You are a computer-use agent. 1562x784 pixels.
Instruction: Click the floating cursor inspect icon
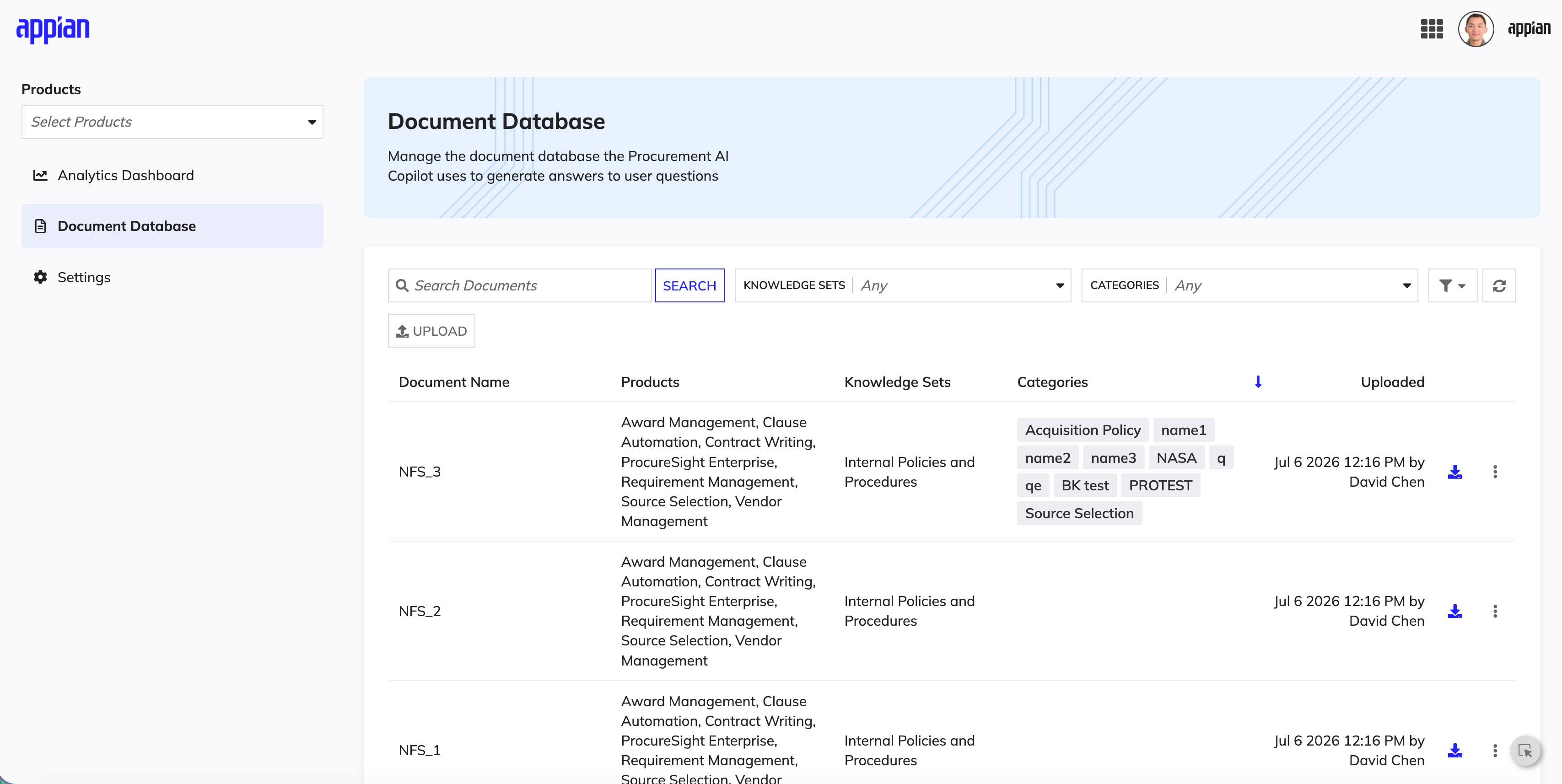coord(1525,751)
